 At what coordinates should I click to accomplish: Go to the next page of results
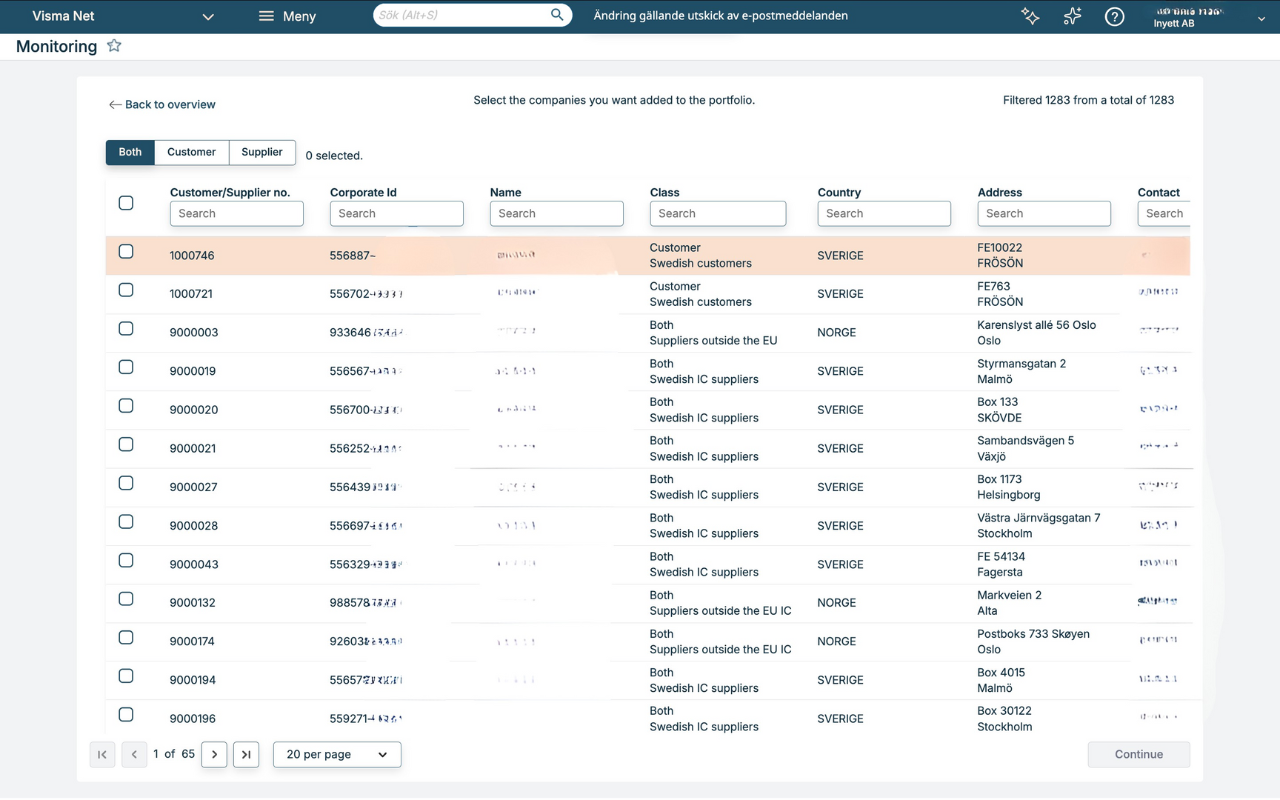pos(214,754)
